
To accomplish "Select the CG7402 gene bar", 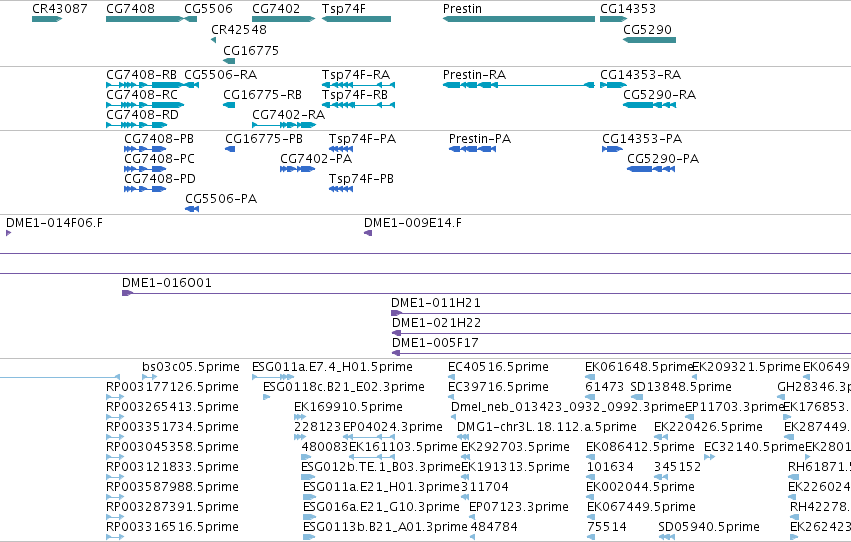I will 283,19.
